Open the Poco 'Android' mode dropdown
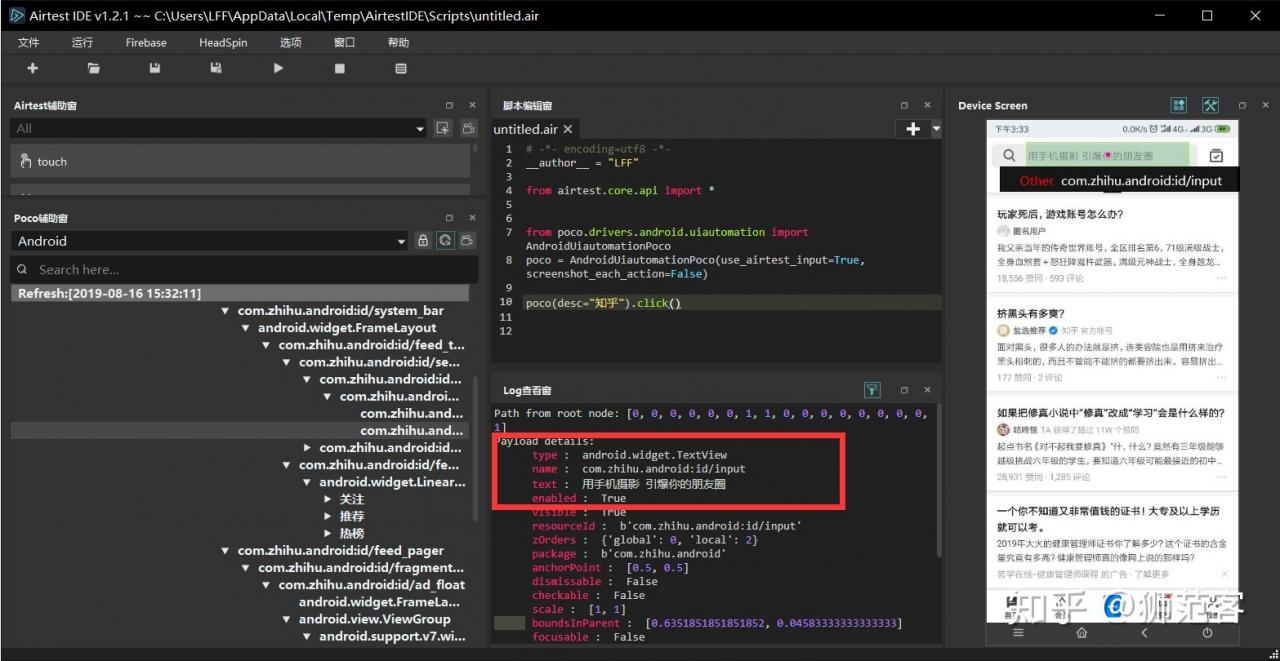 coord(402,241)
